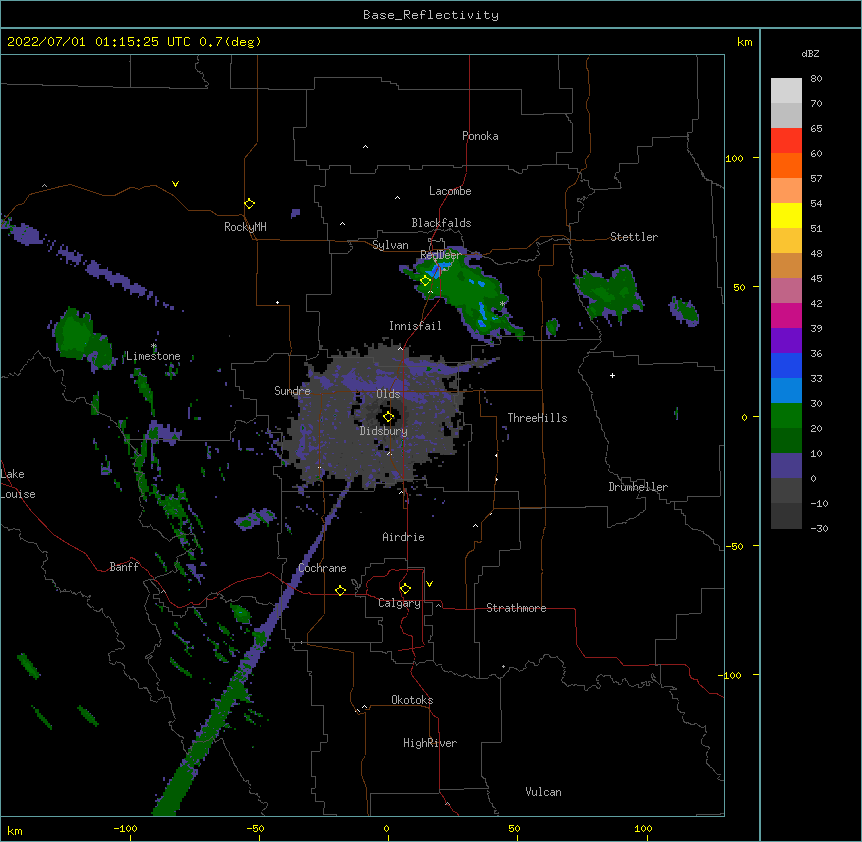
Task: Click the yellow diamond marker above Calgary label
Action: (x=405, y=589)
